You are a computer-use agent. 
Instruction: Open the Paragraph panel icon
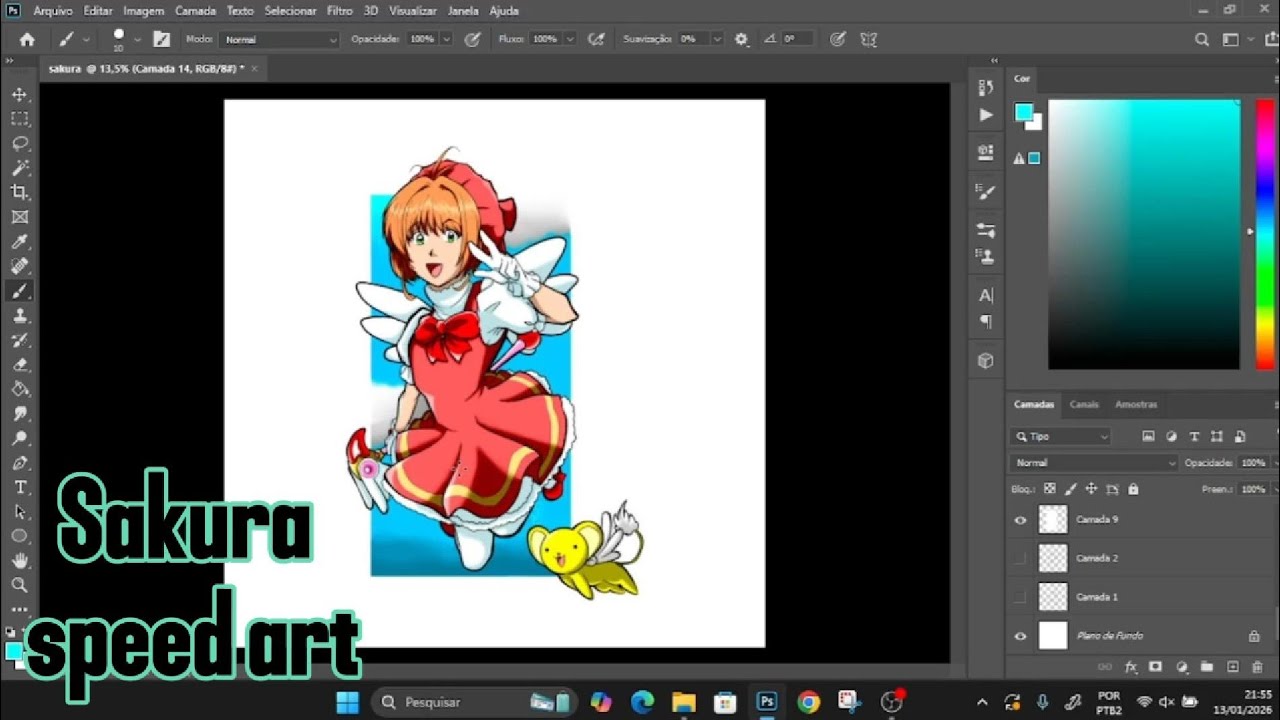point(986,322)
